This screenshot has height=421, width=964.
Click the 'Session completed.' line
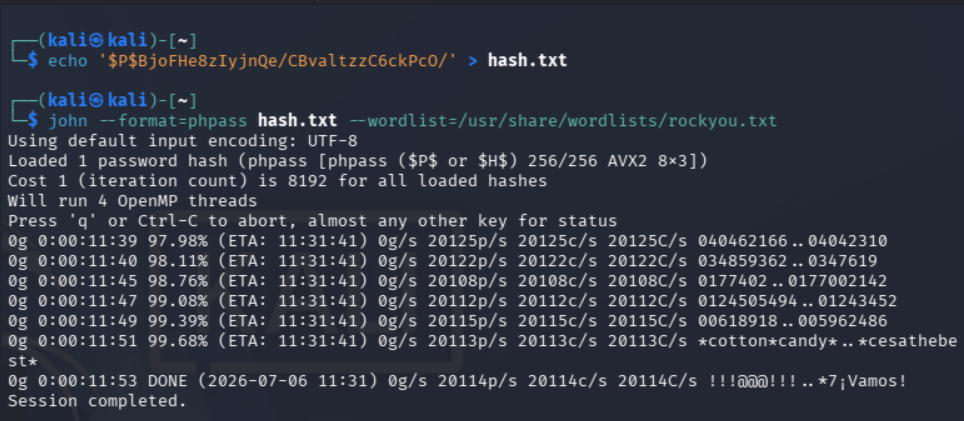(x=97, y=401)
